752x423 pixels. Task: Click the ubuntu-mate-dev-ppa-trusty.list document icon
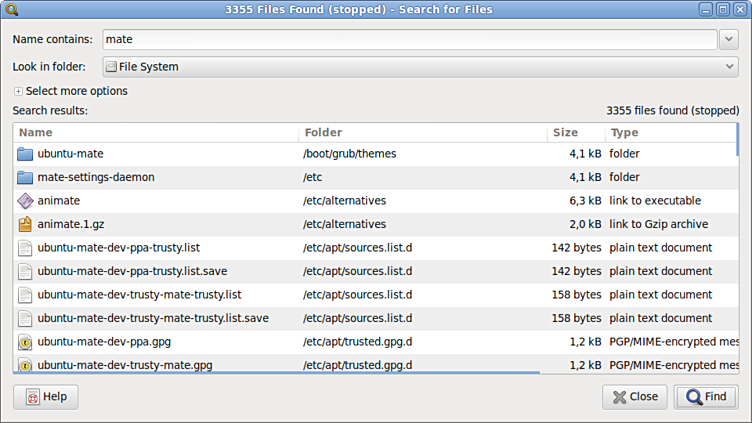click(x=25, y=248)
